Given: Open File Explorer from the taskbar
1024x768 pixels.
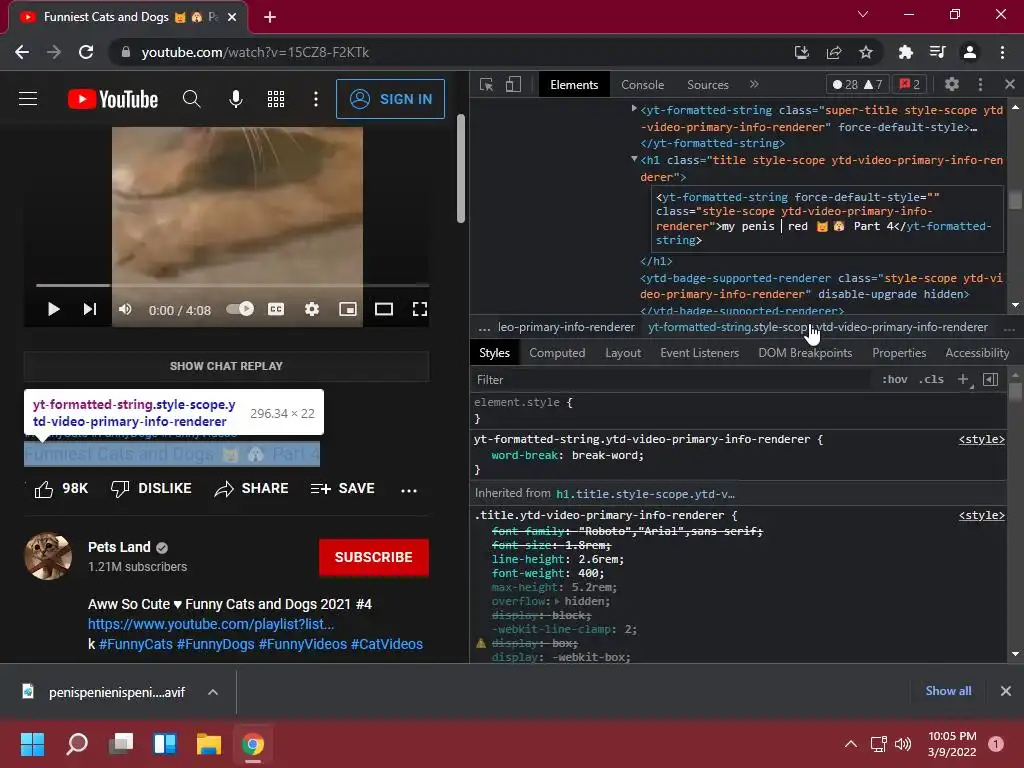Looking at the screenshot, I should (209, 744).
